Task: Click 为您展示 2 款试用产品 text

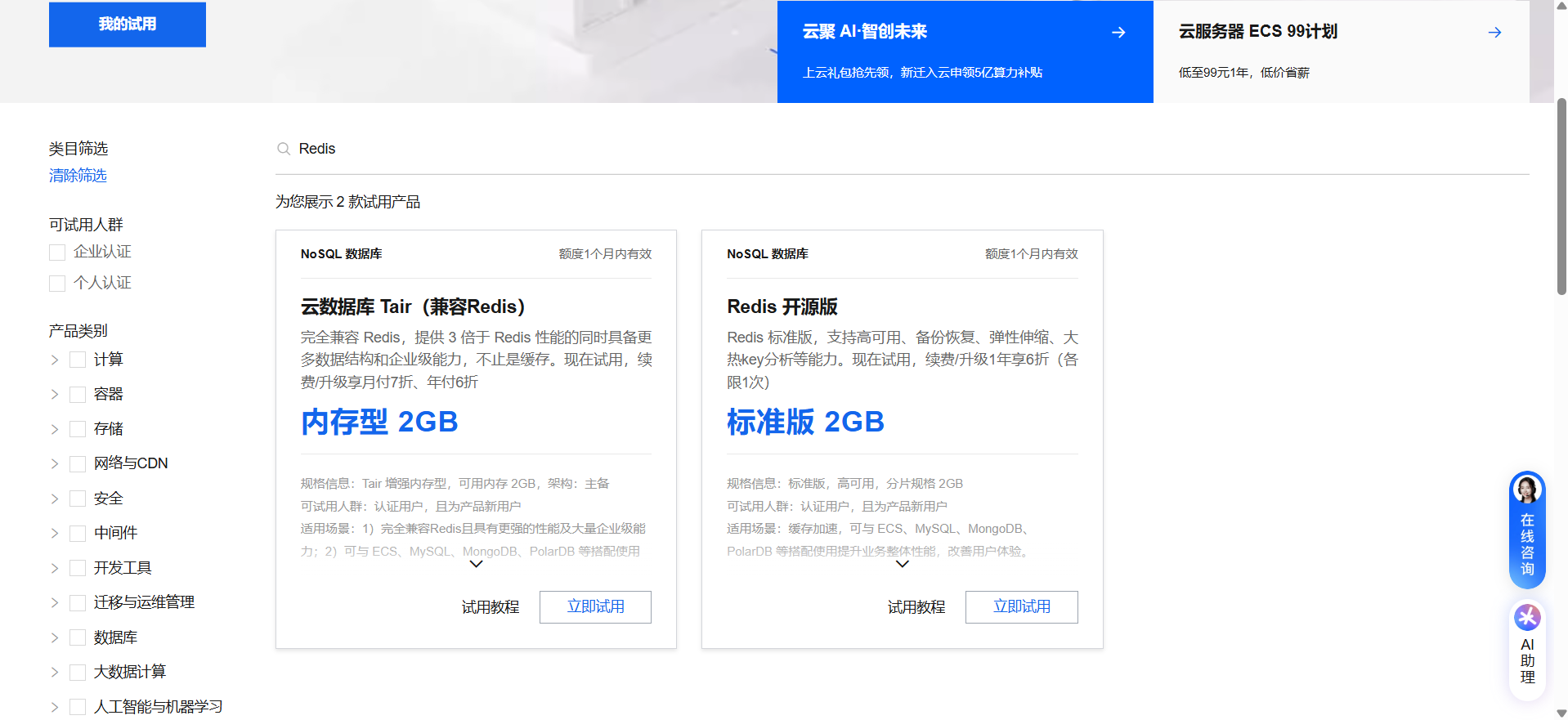Action: [347, 202]
